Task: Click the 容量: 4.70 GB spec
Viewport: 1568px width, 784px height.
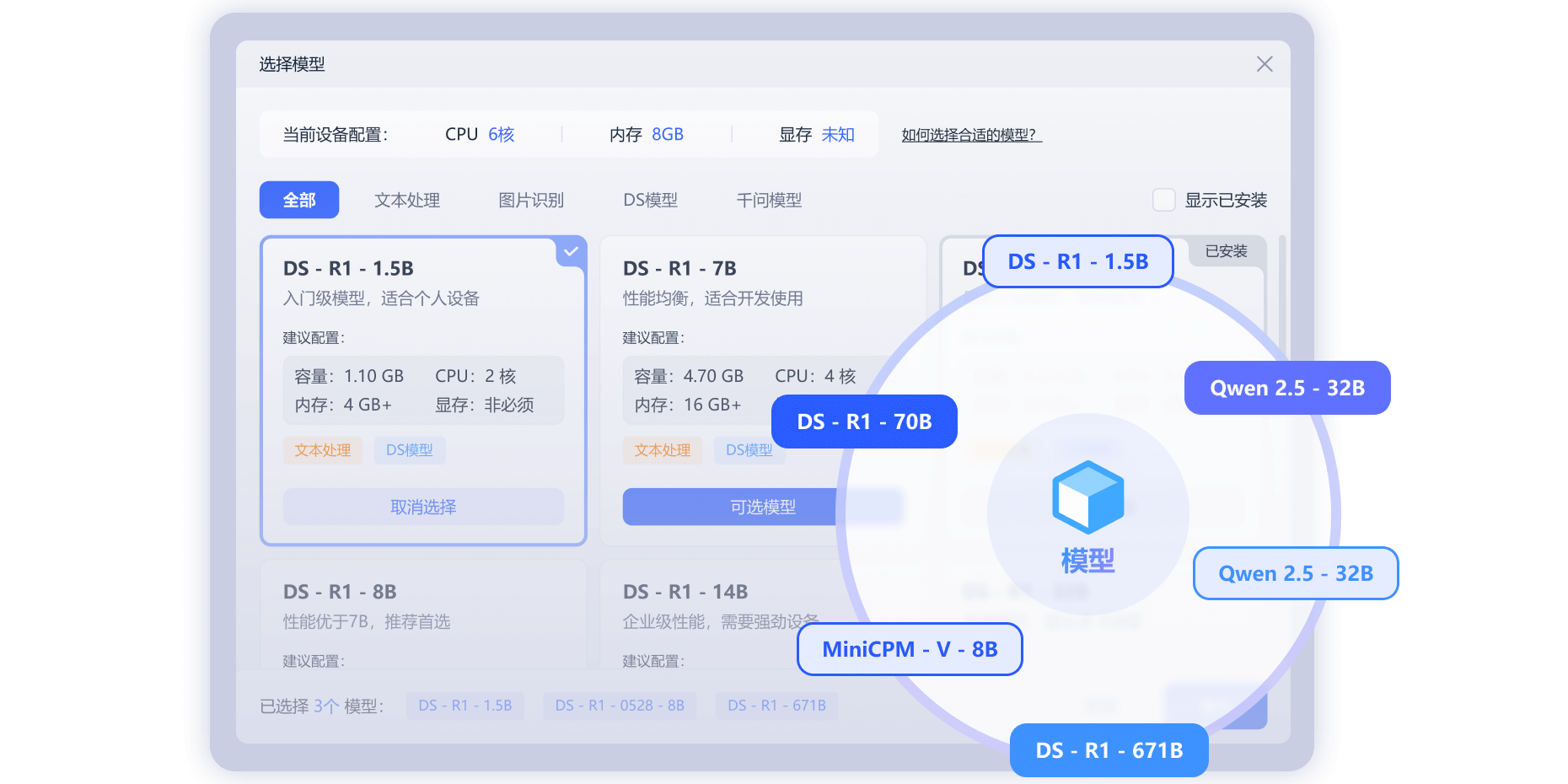Action: (689, 376)
